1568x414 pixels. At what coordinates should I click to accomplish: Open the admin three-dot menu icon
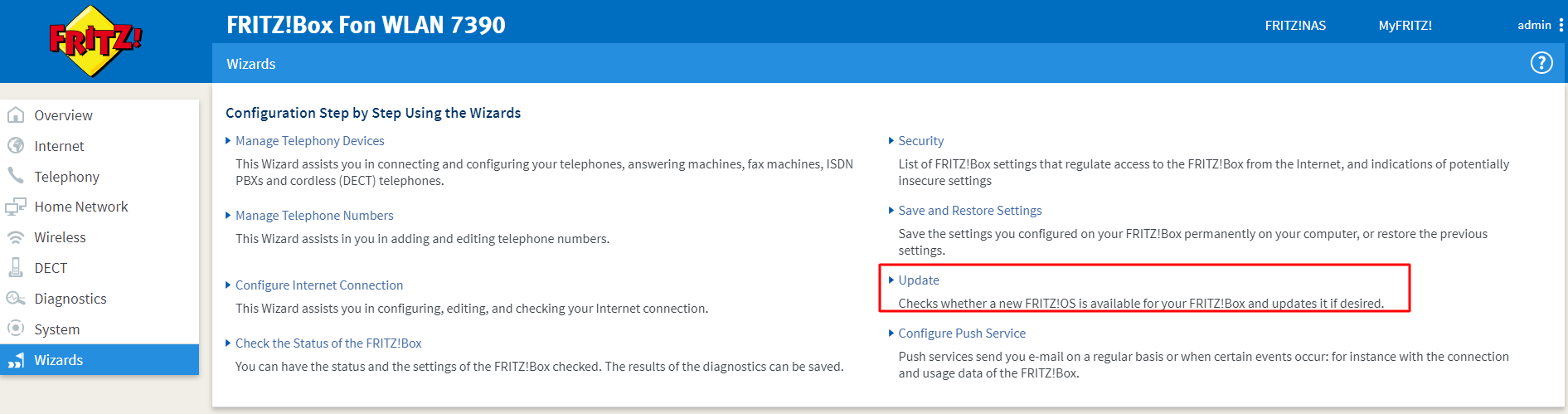coord(1561,25)
